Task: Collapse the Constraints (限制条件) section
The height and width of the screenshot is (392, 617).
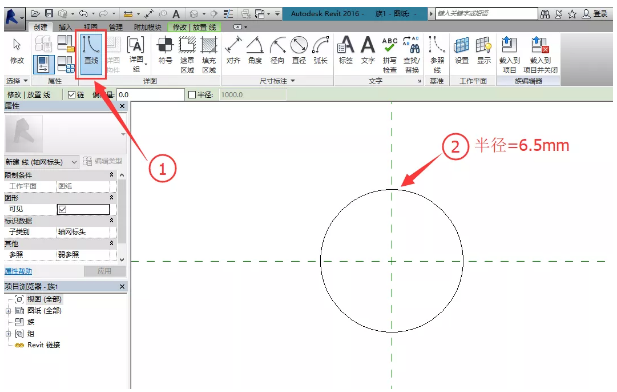Action: tap(111, 175)
